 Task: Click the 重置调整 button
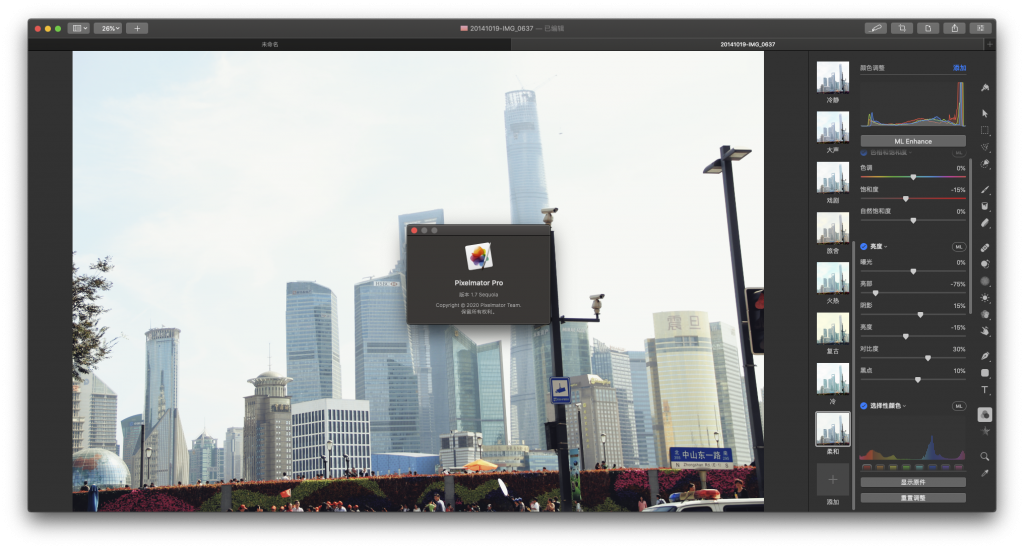tap(913, 498)
